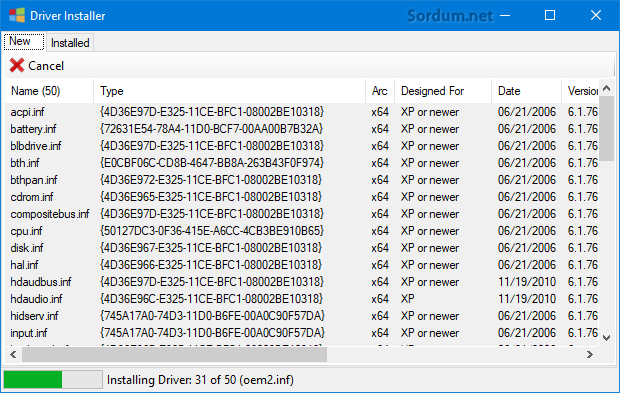The height and width of the screenshot is (393, 620).
Task: Select the bthpan.inf entry
Action: 302,180
